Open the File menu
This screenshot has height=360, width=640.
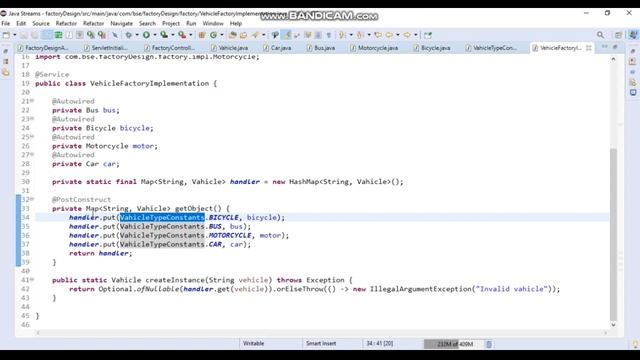pyautogui.click(x=6, y=24)
